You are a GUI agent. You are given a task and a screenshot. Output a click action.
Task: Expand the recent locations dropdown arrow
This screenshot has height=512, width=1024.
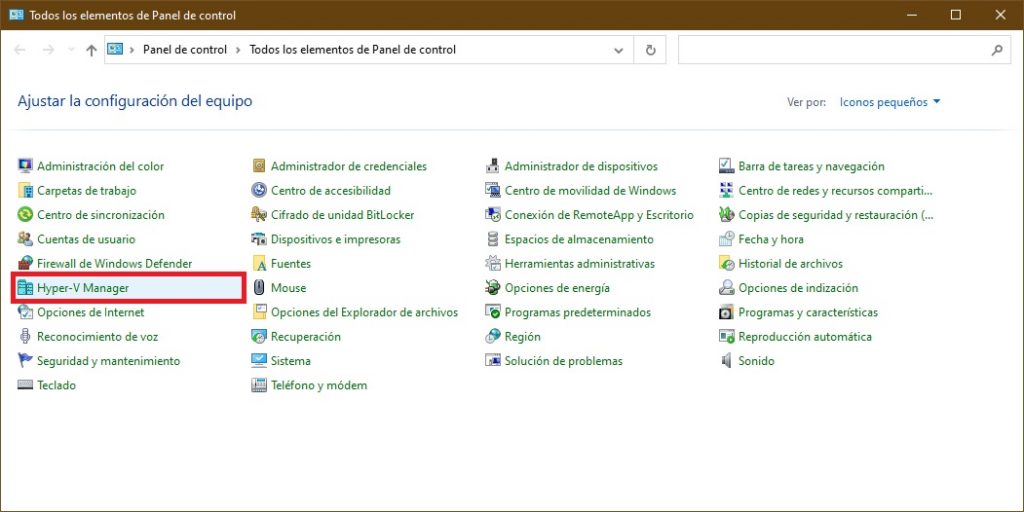point(72,50)
